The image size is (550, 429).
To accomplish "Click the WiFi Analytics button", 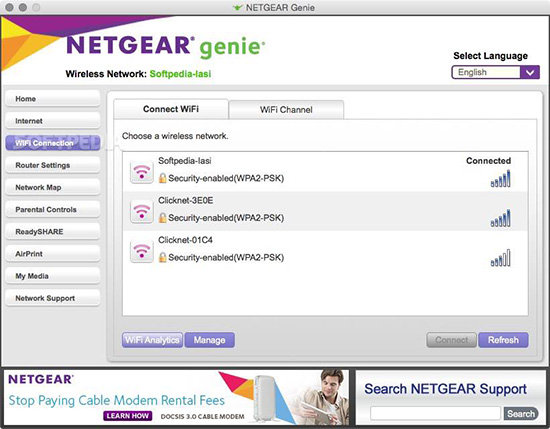I will (x=152, y=340).
